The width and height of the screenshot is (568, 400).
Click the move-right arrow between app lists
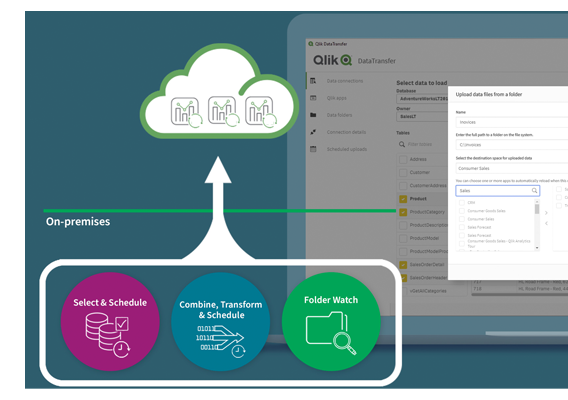(546, 213)
